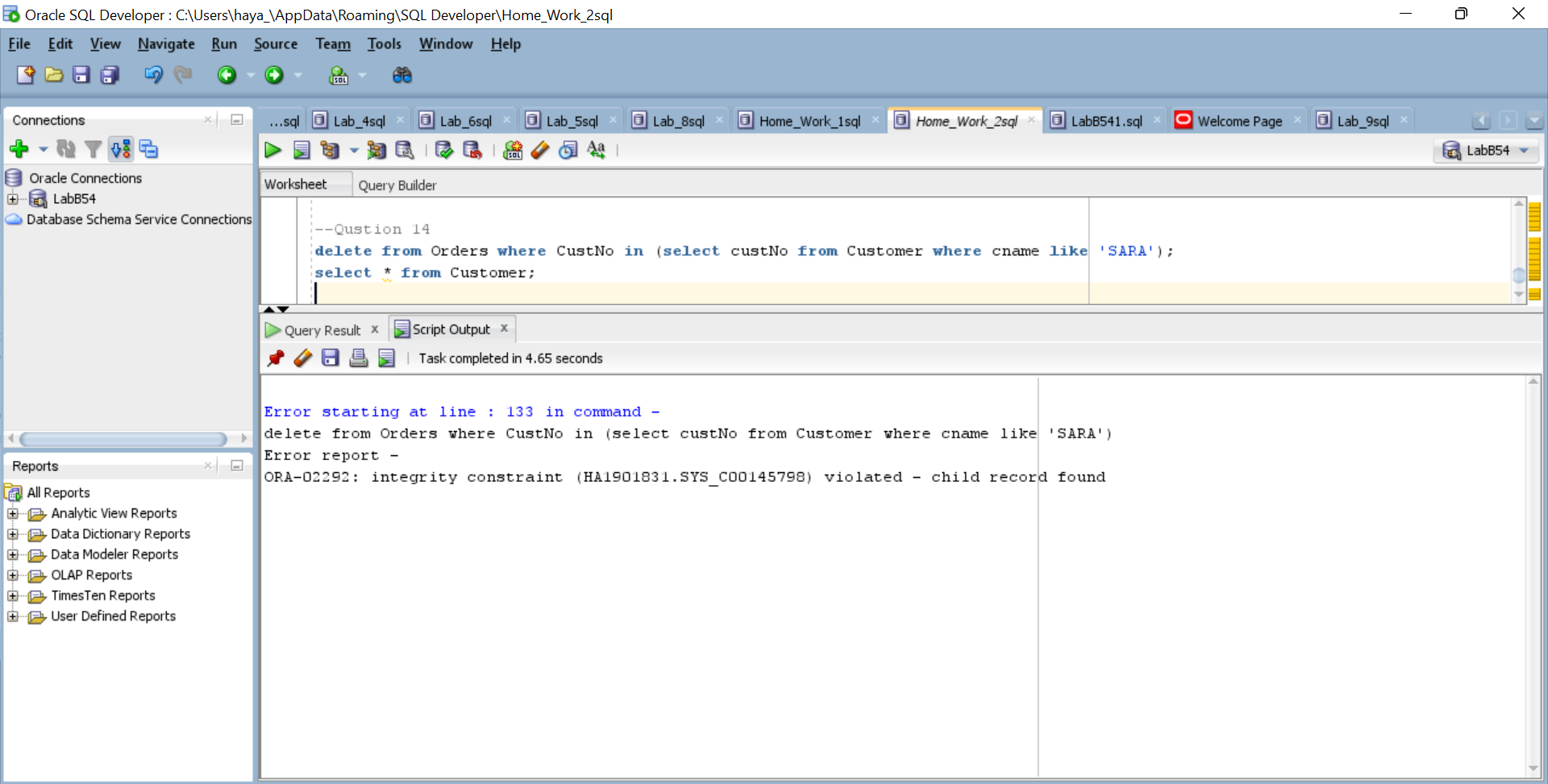Select Database Schema Service Connections node
1548x784 pixels.
pyautogui.click(x=139, y=219)
